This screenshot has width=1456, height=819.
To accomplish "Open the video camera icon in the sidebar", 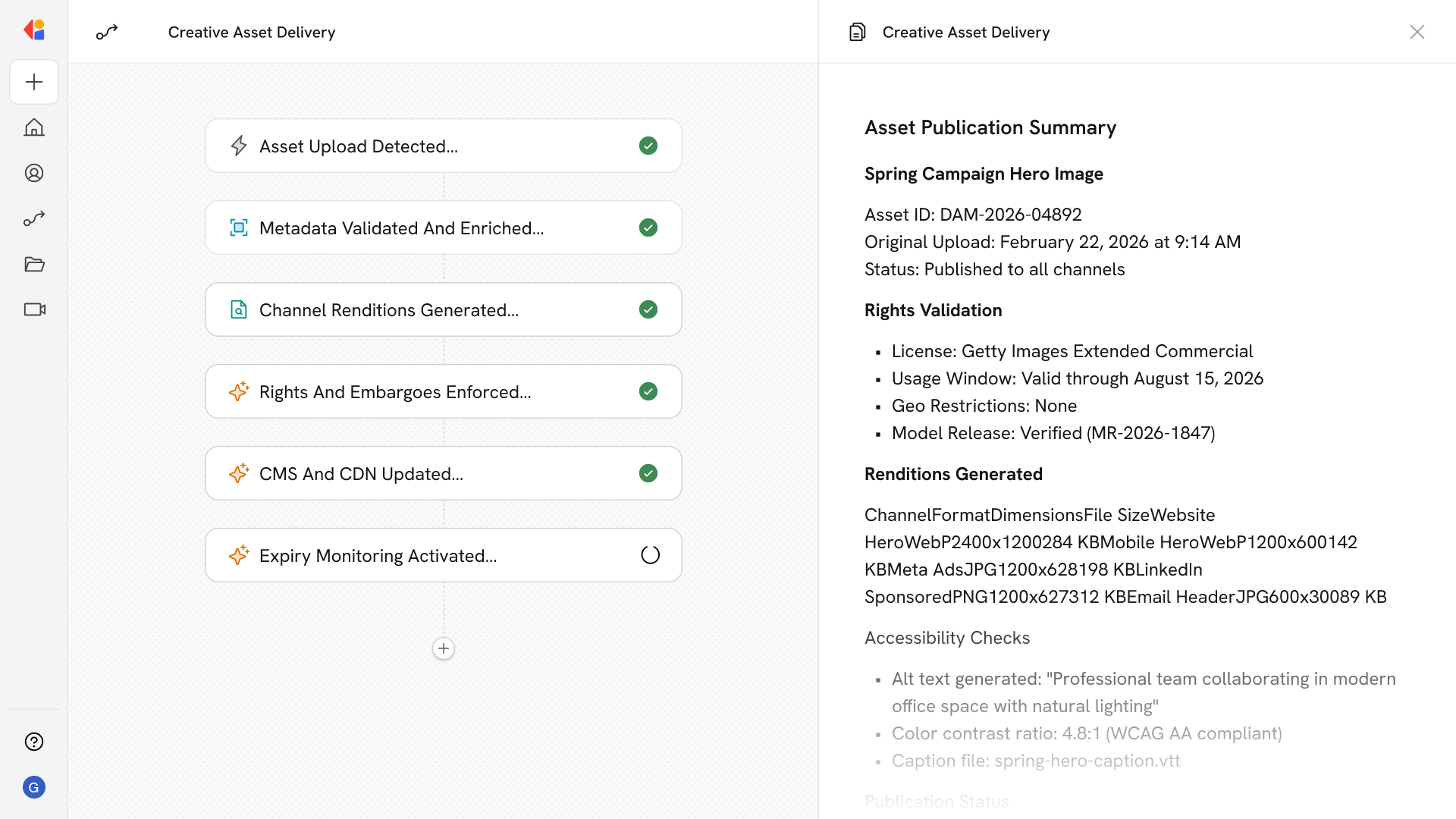I will (x=34, y=309).
